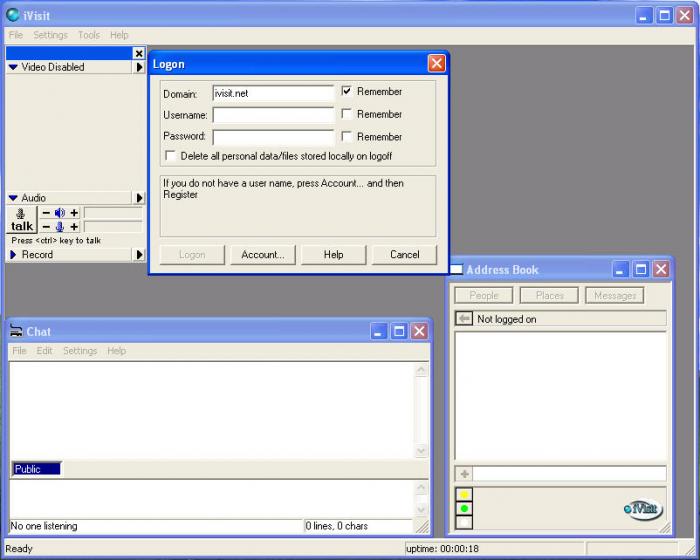Click 'No one listening' status text
700x560 pixels.
(x=44, y=526)
